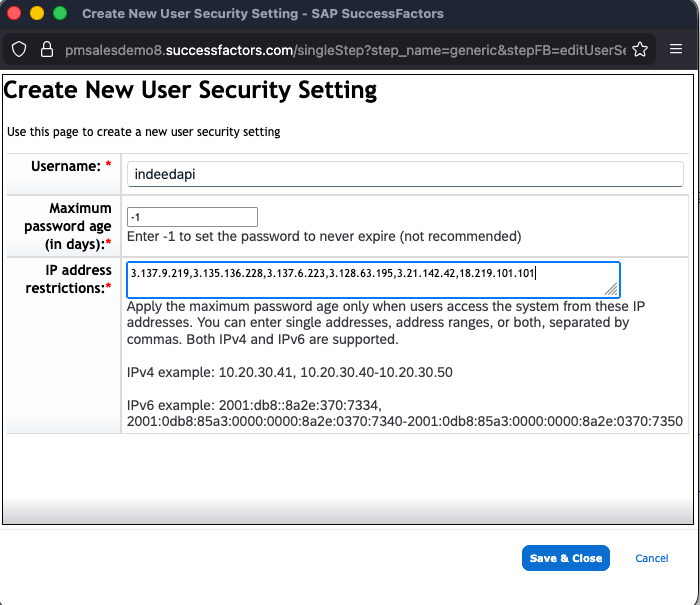Viewport: 700px width, 605px height.
Task: Click the 'IPv4 example' text line
Action: tap(290, 372)
